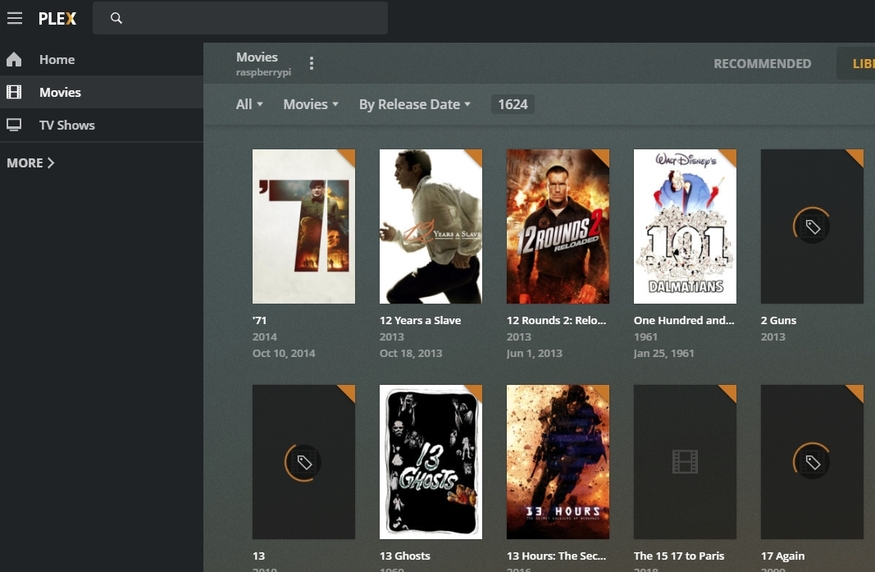Click the film icon on 15 17 to Paris

[685, 462]
